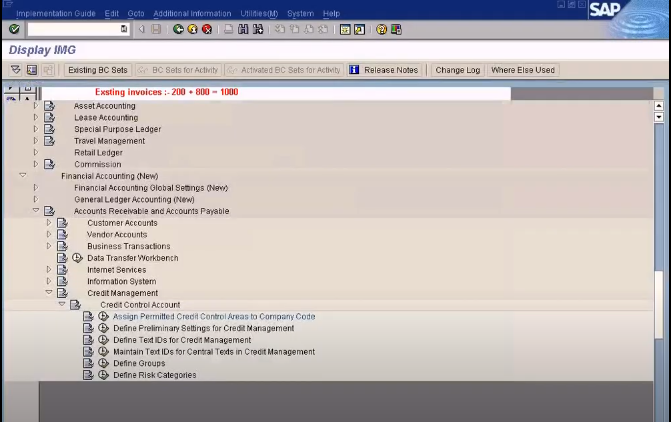The image size is (671, 422).
Task: Select Define Preliminary Settings for Credit Management
Action: [203, 328]
